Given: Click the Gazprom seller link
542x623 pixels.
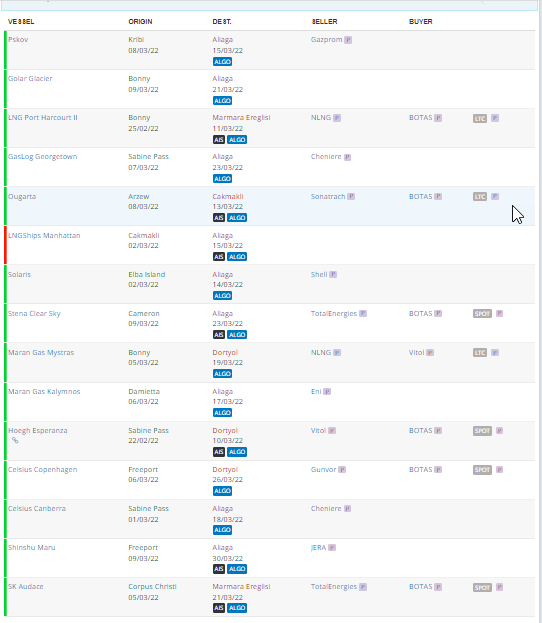Looking at the screenshot, I should pyautogui.click(x=326, y=40).
